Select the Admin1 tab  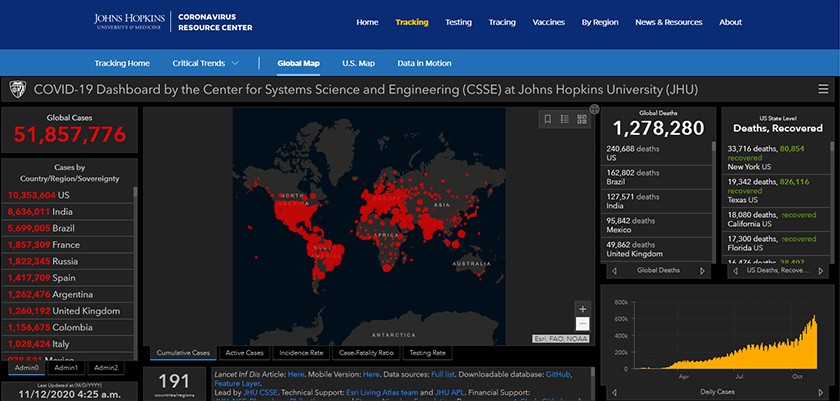66,368
